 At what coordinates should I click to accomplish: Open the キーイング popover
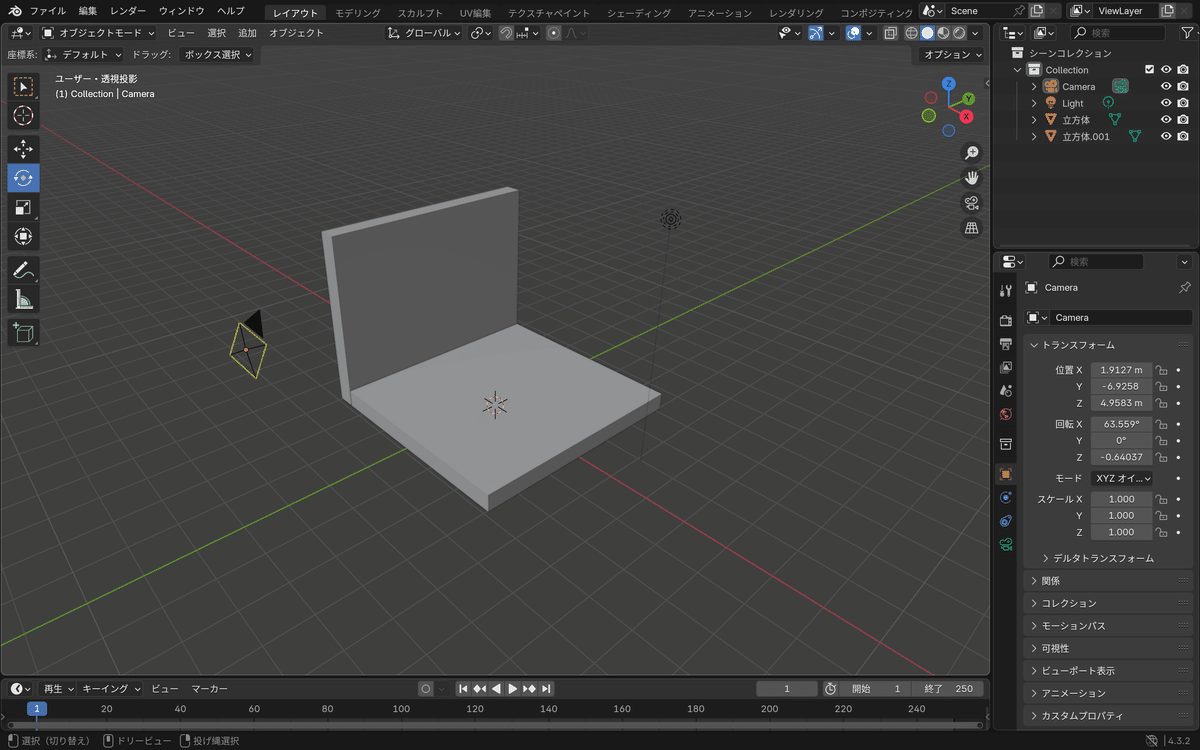pos(111,689)
